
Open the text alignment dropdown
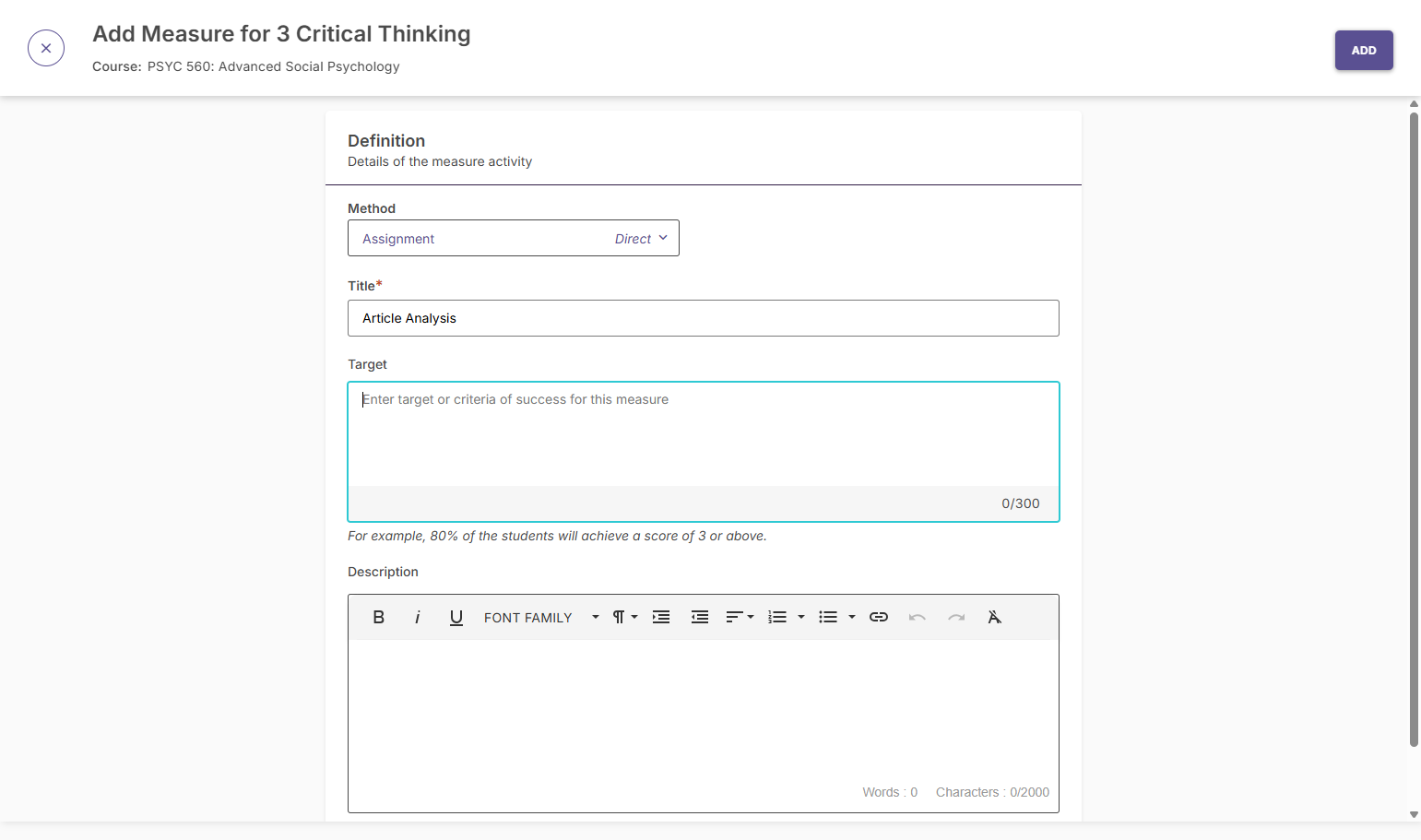click(740, 617)
